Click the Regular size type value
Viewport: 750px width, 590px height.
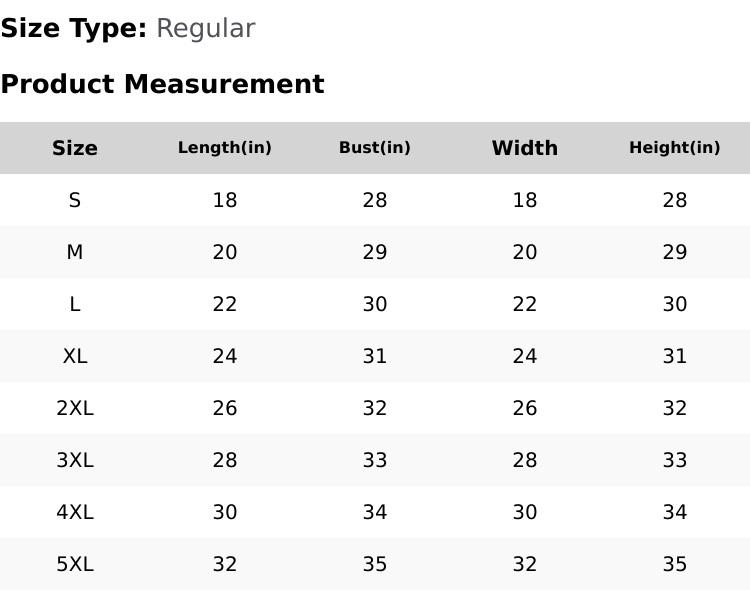pos(205,28)
